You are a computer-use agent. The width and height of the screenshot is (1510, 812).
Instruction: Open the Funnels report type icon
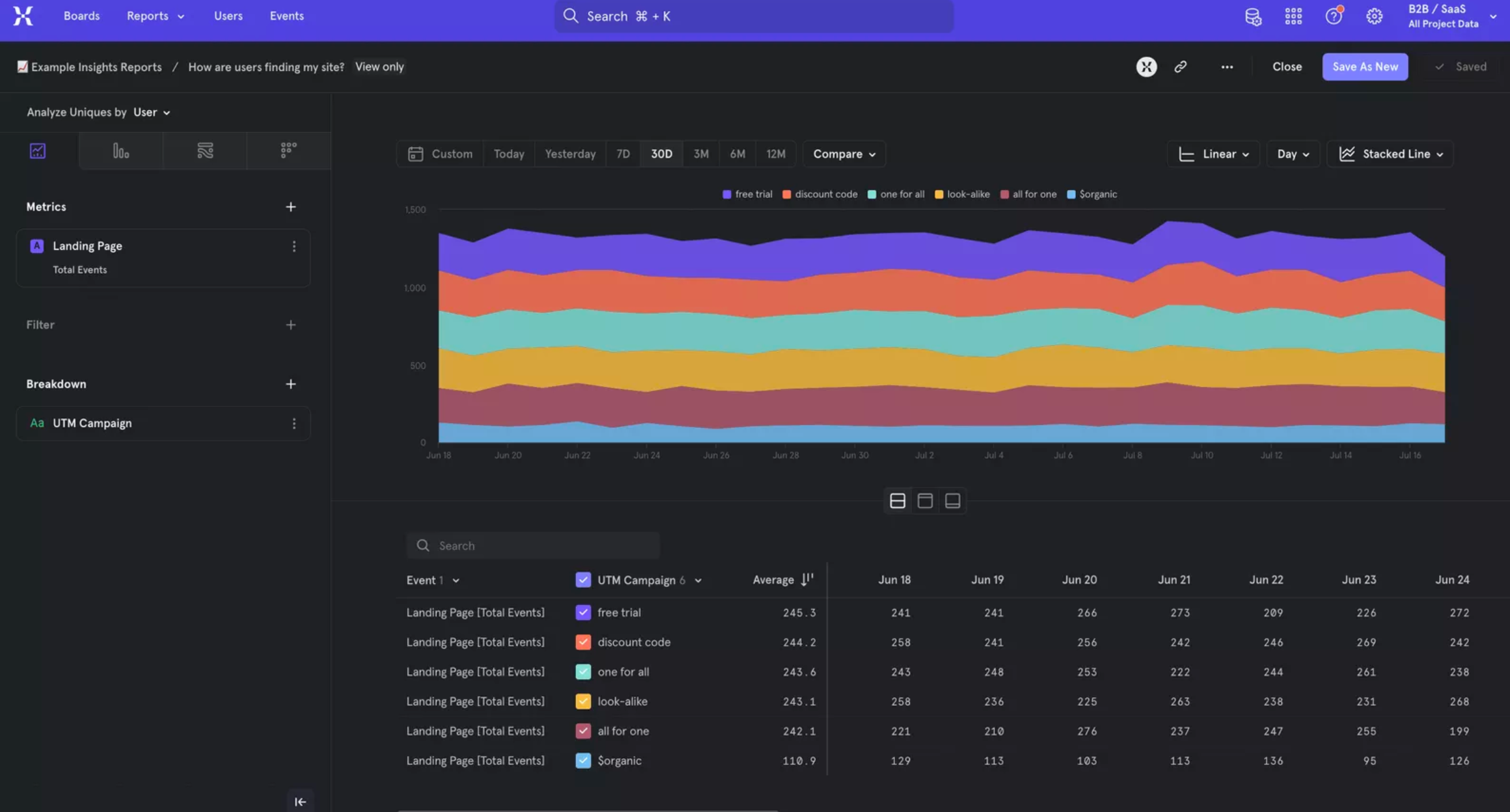point(120,151)
